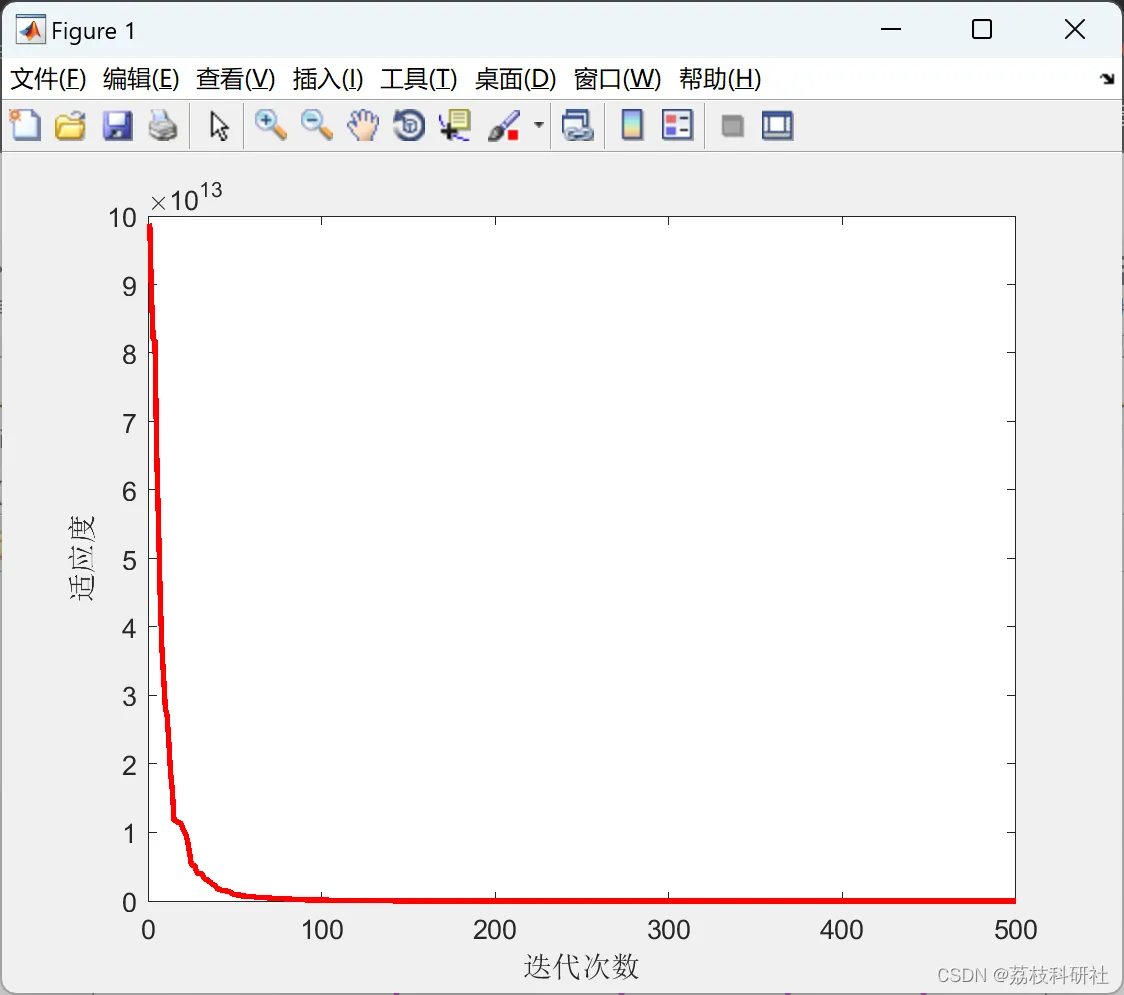
Task: Click the Figure 1 window title text
Action: (x=93, y=31)
